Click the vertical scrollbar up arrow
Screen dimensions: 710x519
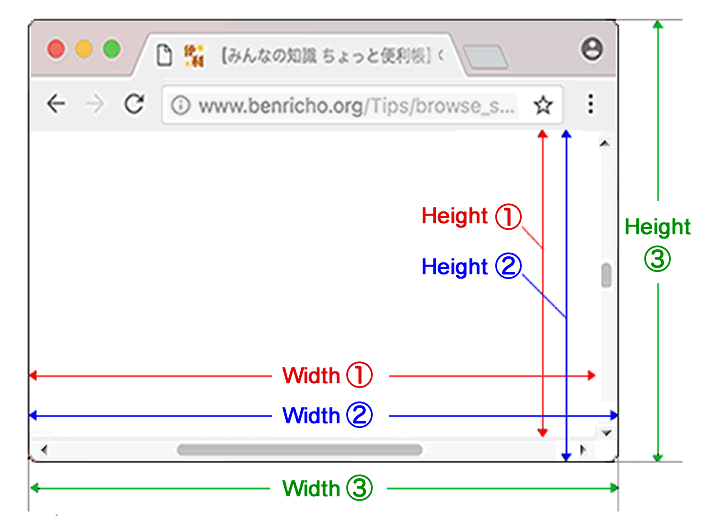tap(604, 144)
